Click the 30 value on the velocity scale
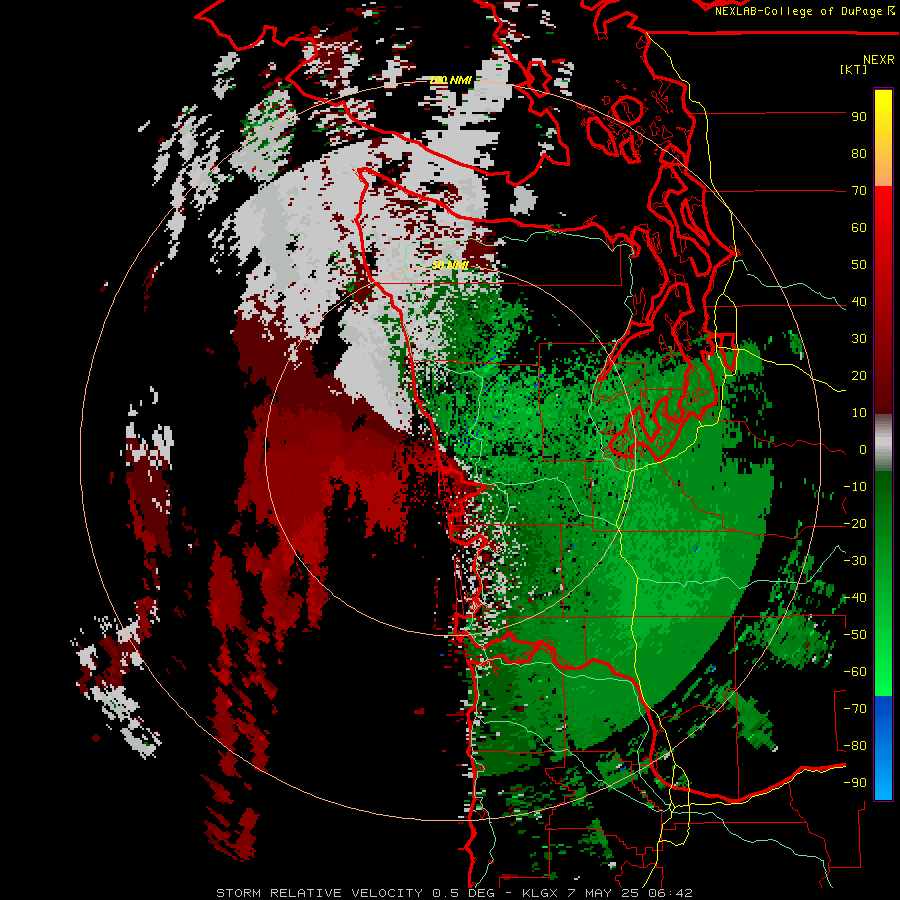The height and width of the screenshot is (900, 900). (859, 339)
